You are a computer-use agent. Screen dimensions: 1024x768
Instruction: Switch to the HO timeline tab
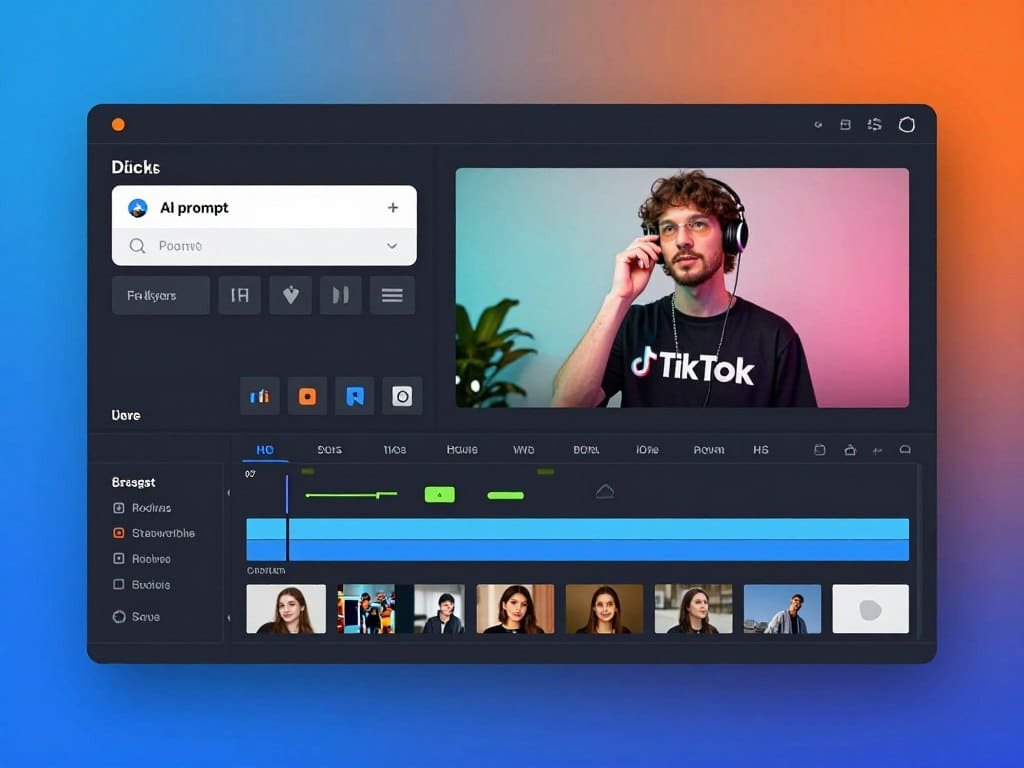click(x=265, y=450)
